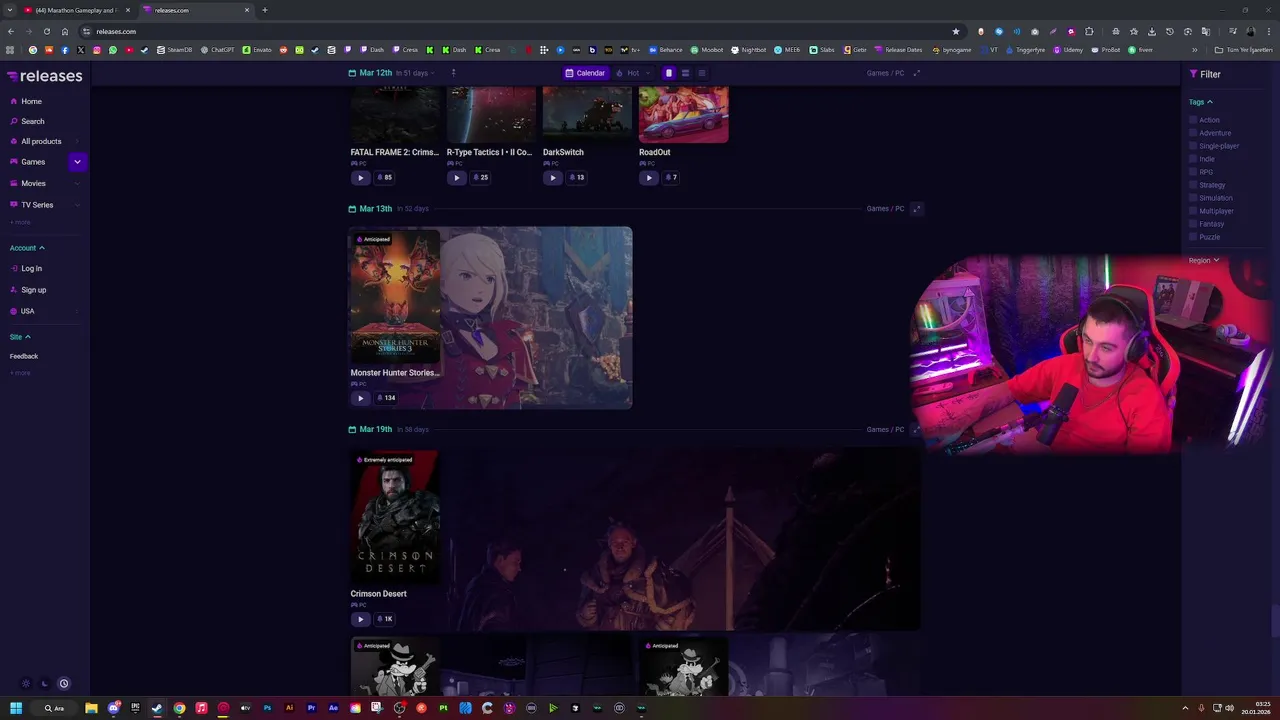Open Epic Games launcher on taskbar
The width and height of the screenshot is (1280, 720).
[x=135, y=708]
